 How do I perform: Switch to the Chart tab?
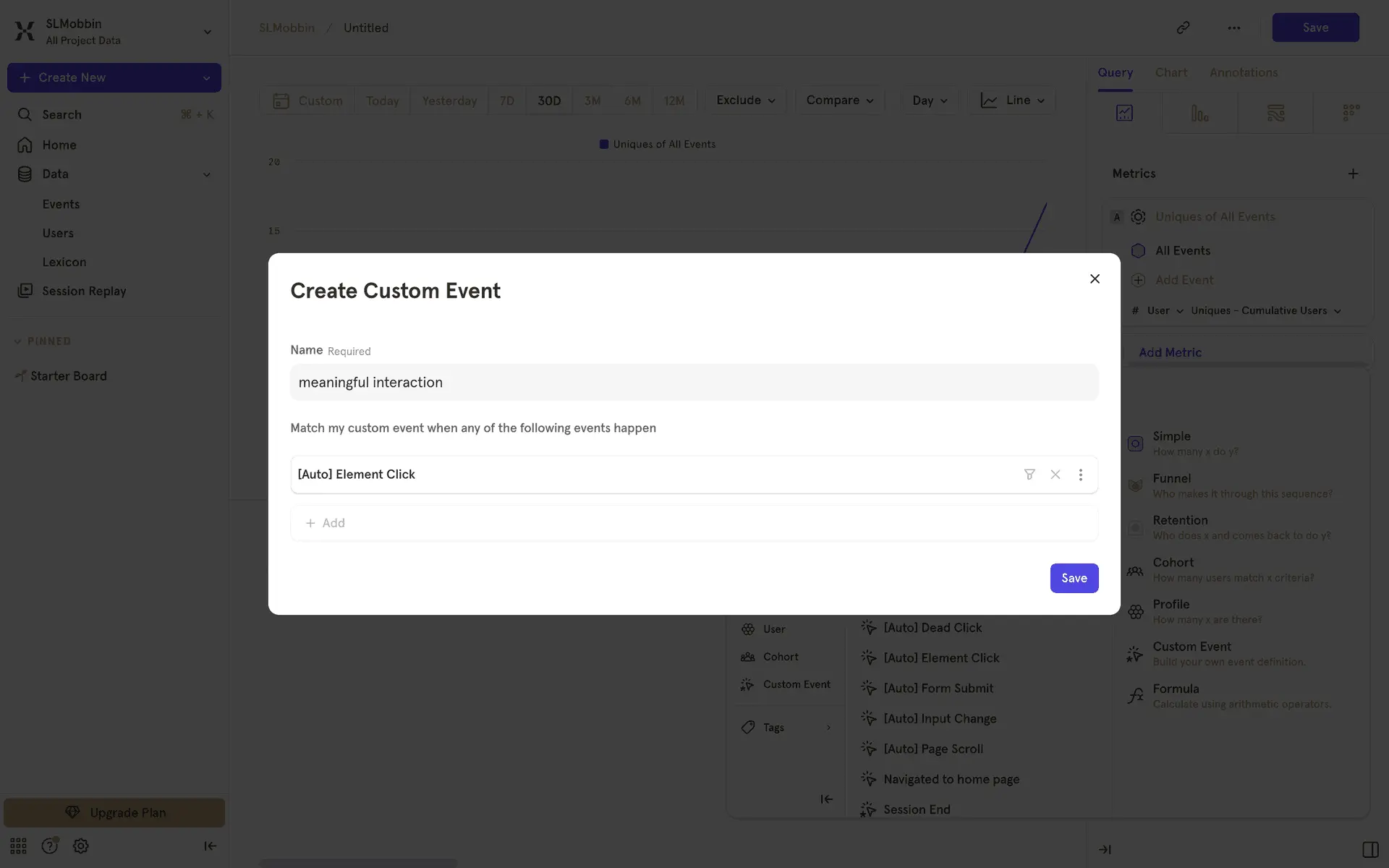click(x=1171, y=72)
